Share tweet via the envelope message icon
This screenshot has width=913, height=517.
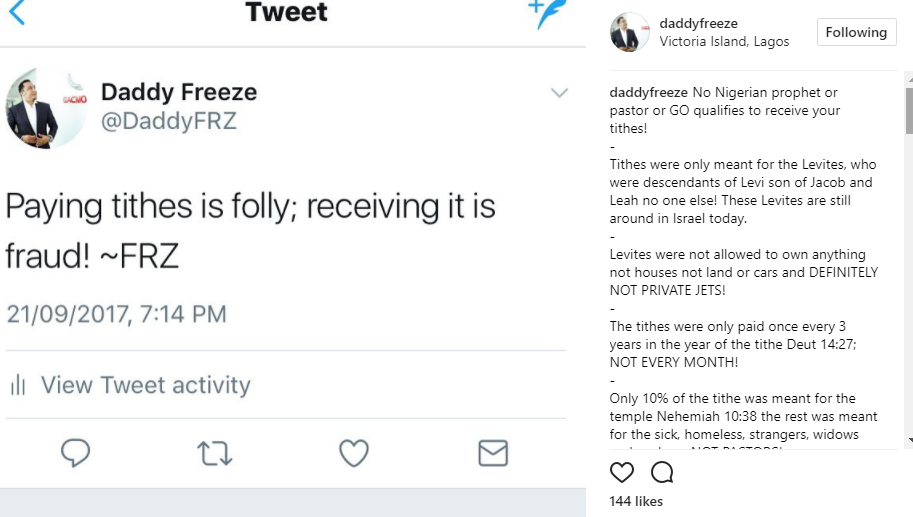493,454
